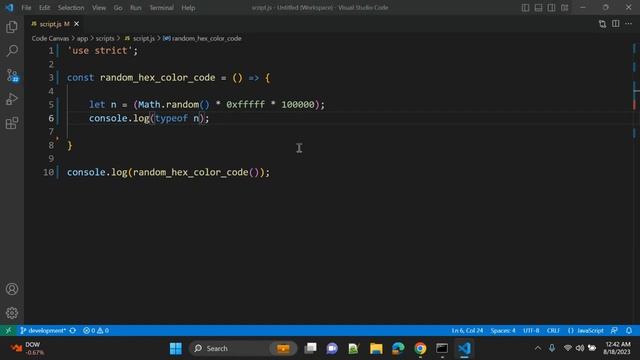Open the Go menu
The image size is (640, 360).
[118, 8]
